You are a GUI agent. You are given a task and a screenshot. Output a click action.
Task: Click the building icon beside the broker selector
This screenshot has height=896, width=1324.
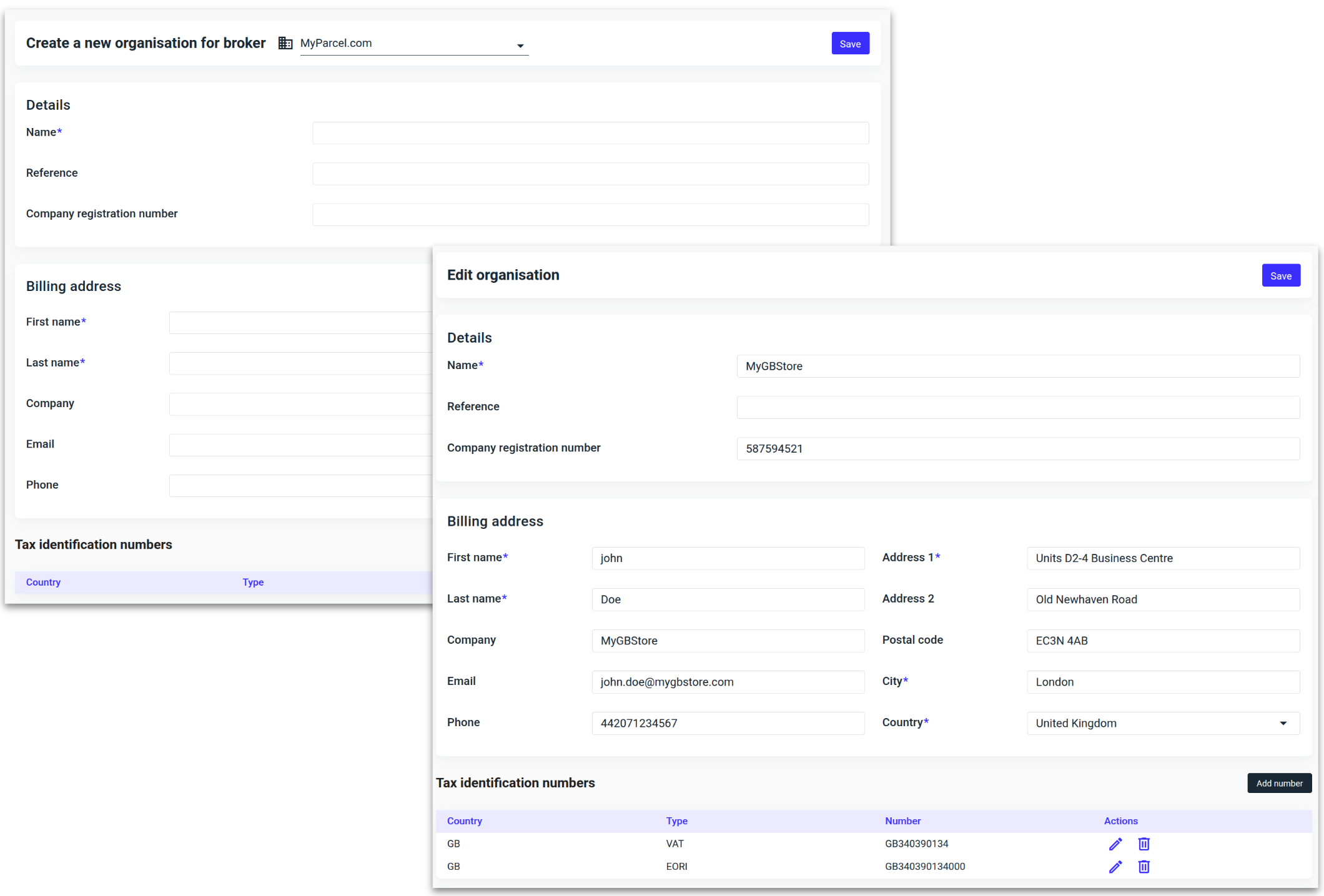point(285,42)
